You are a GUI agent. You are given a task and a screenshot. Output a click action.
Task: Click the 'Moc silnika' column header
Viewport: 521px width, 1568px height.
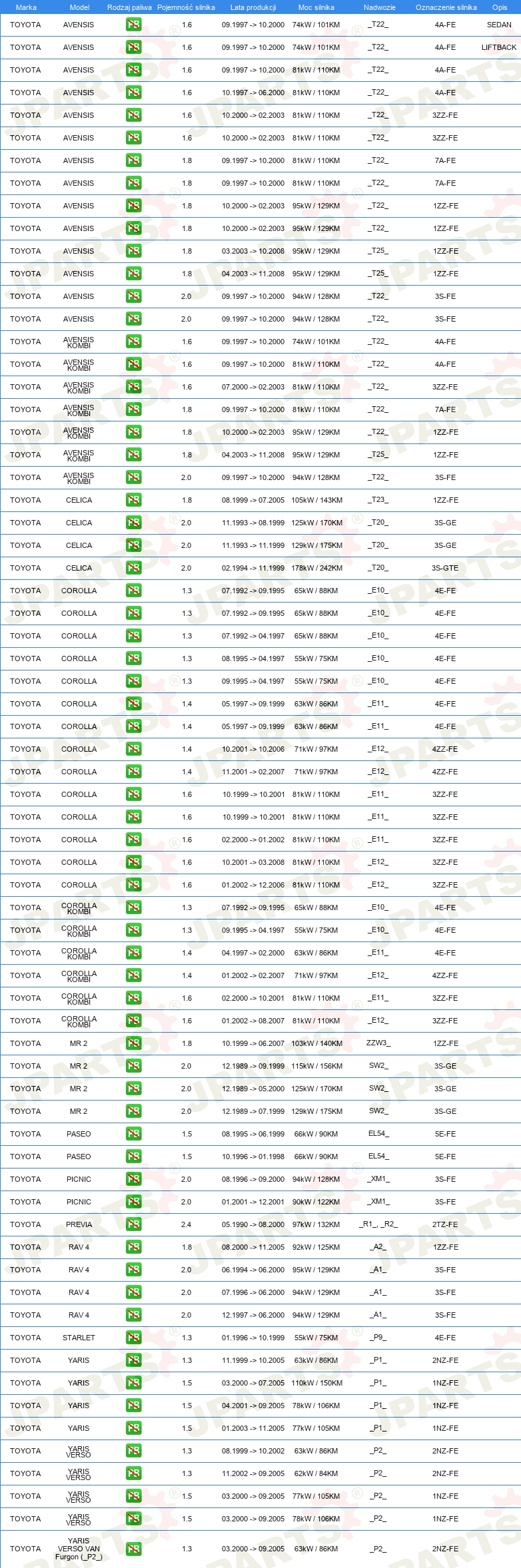tap(316, 7)
